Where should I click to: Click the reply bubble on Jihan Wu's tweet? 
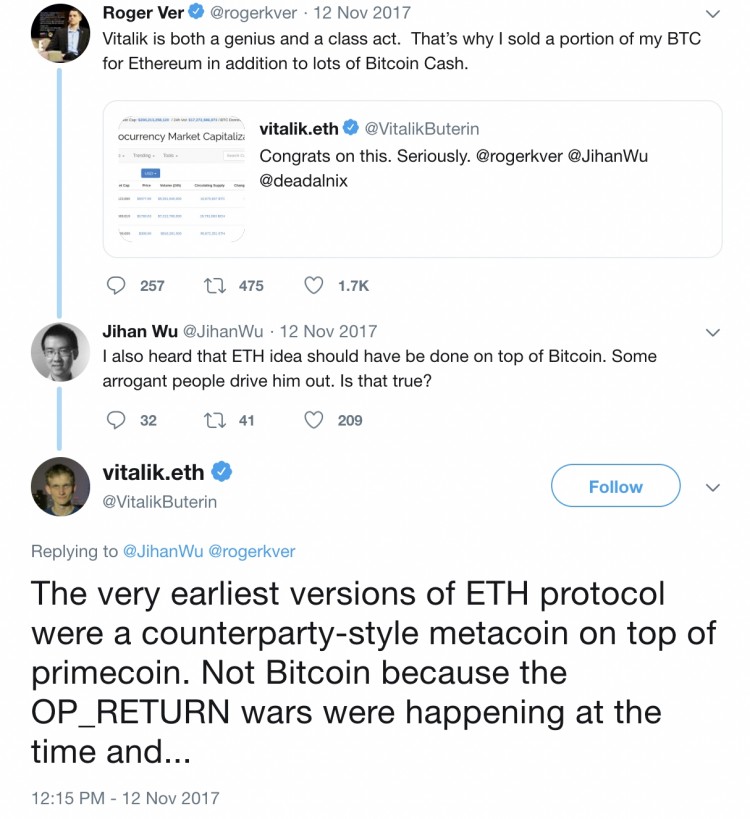click(x=115, y=420)
